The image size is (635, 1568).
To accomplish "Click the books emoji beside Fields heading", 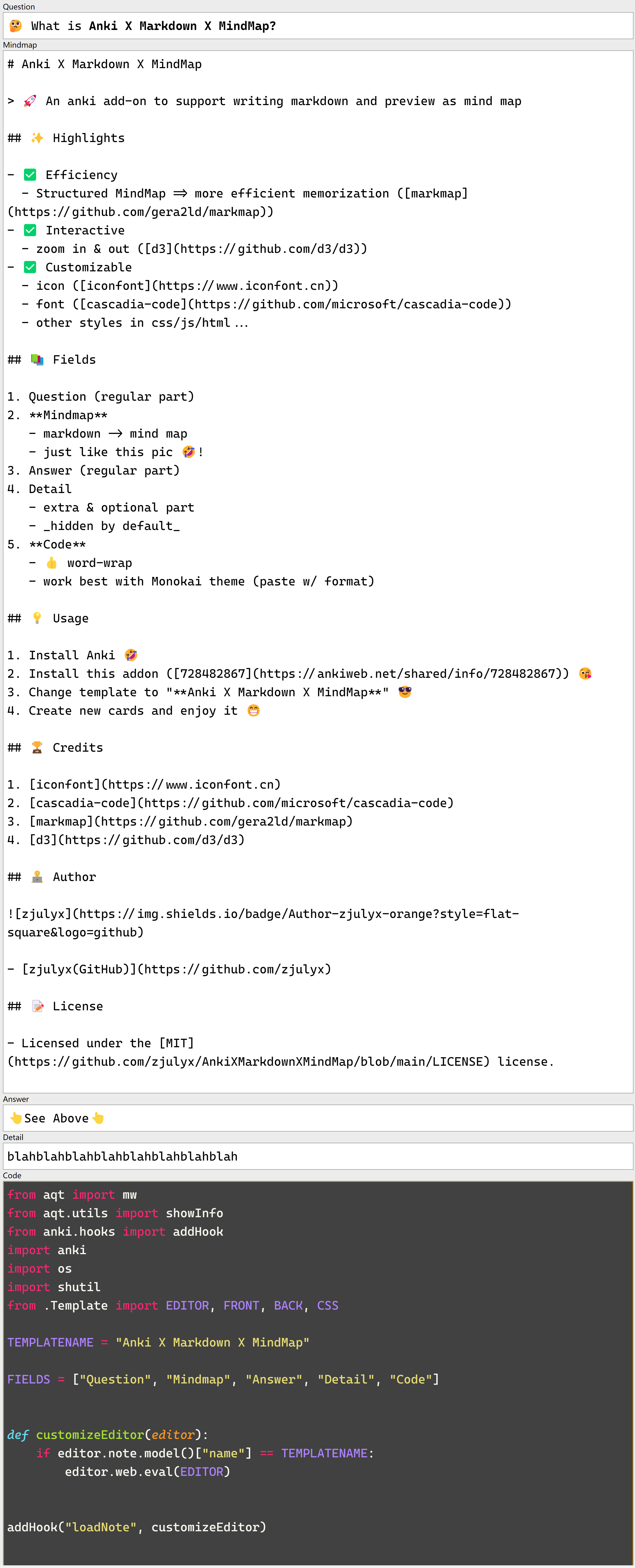I will click(x=37, y=360).
